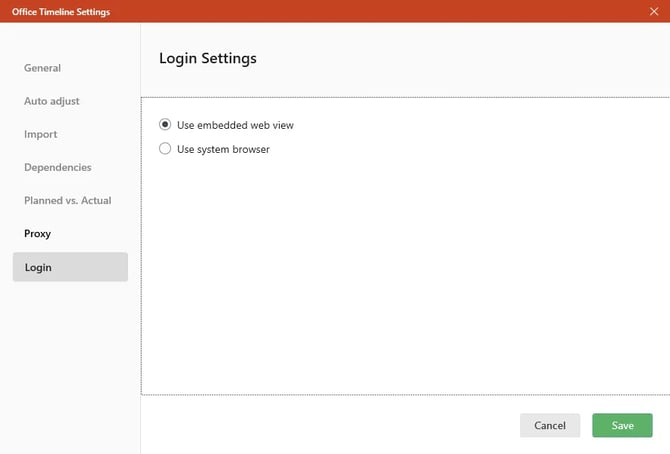Viewport: 670px width, 454px height.
Task: Select the embedded web view radio button
Action: point(165,125)
